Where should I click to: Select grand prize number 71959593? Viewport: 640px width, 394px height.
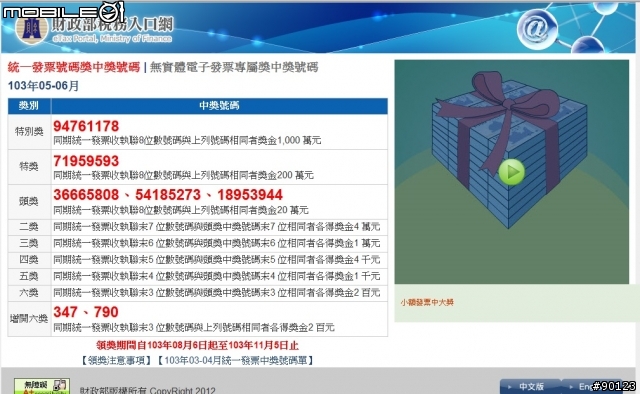click(x=86, y=161)
